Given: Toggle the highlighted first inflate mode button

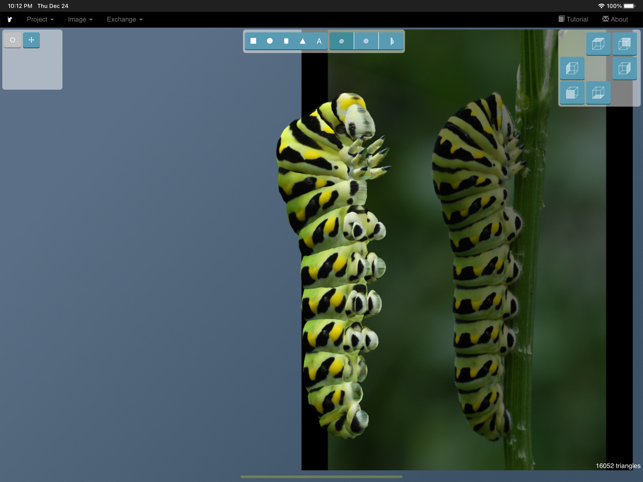Looking at the screenshot, I should tap(341, 41).
